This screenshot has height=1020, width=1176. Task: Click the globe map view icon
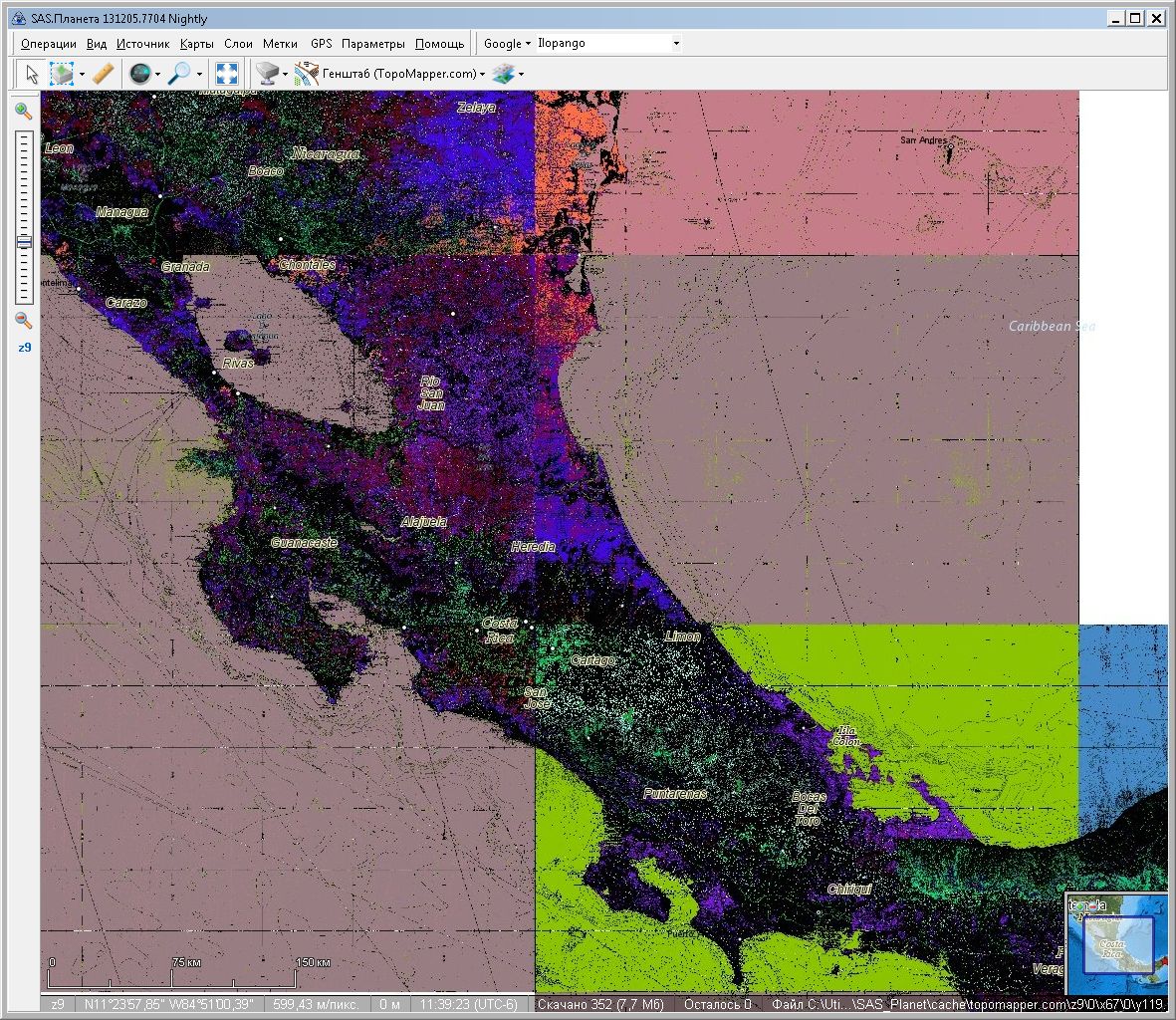click(139, 74)
